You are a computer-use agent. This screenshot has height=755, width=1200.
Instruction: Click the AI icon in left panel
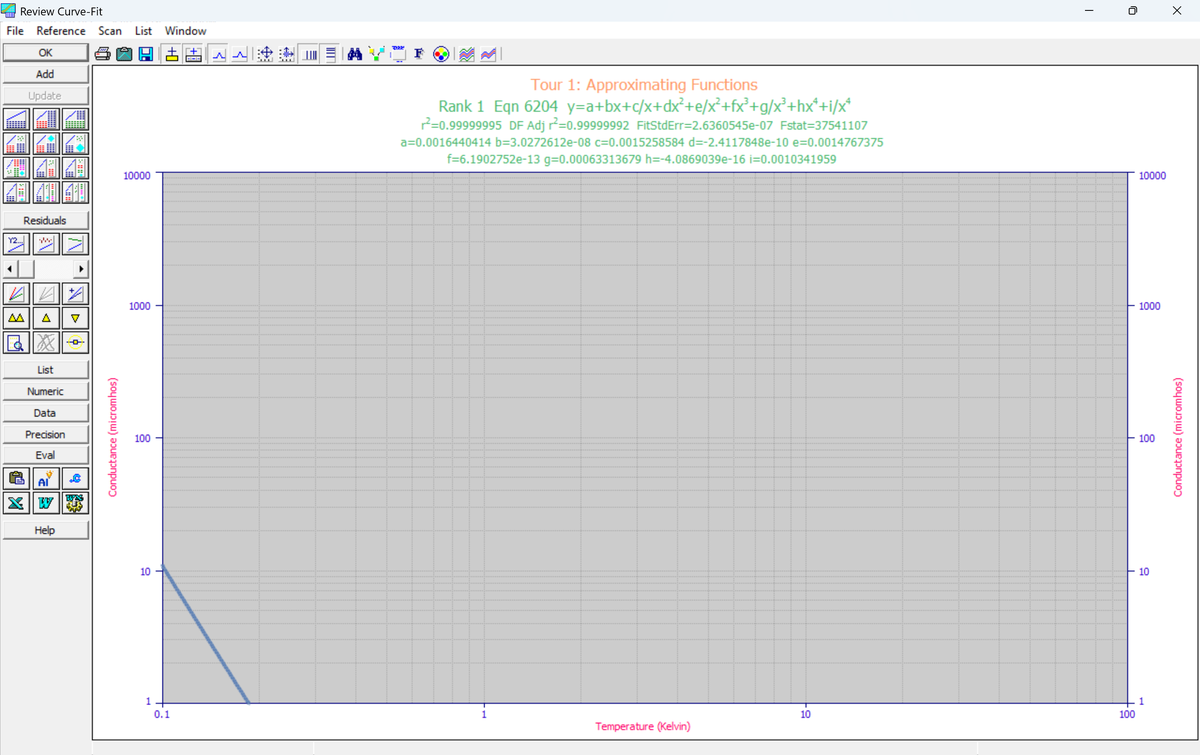(45, 478)
